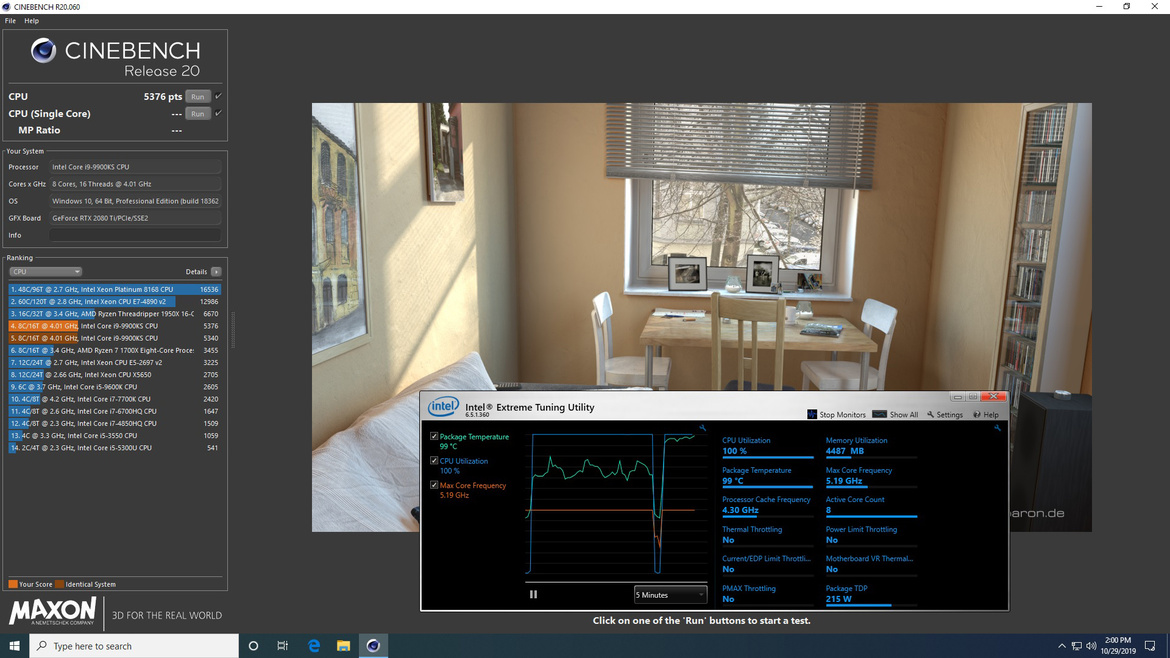Toggle the checkmark beside the CPU Run button
The image size is (1170, 658).
pyautogui.click(x=218, y=96)
